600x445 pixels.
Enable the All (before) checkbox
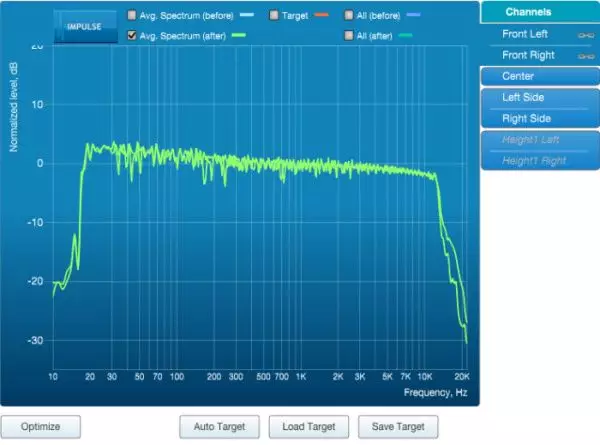348,17
